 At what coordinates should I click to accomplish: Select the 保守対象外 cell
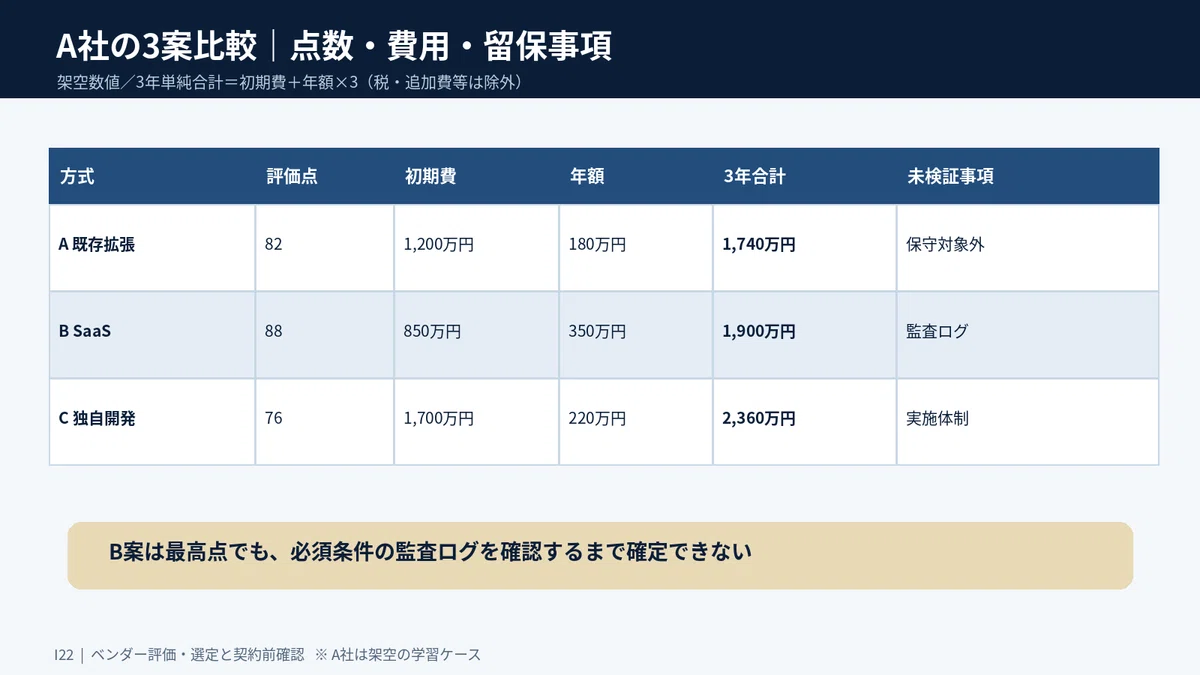coord(1028,248)
